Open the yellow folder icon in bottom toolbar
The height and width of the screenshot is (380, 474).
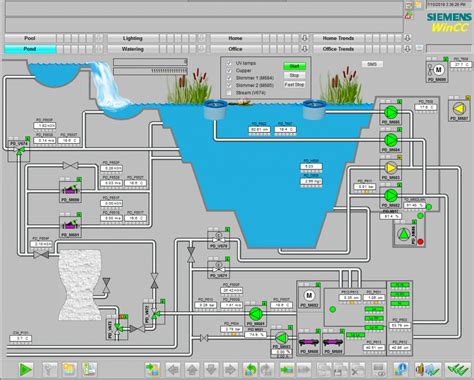(69, 369)
